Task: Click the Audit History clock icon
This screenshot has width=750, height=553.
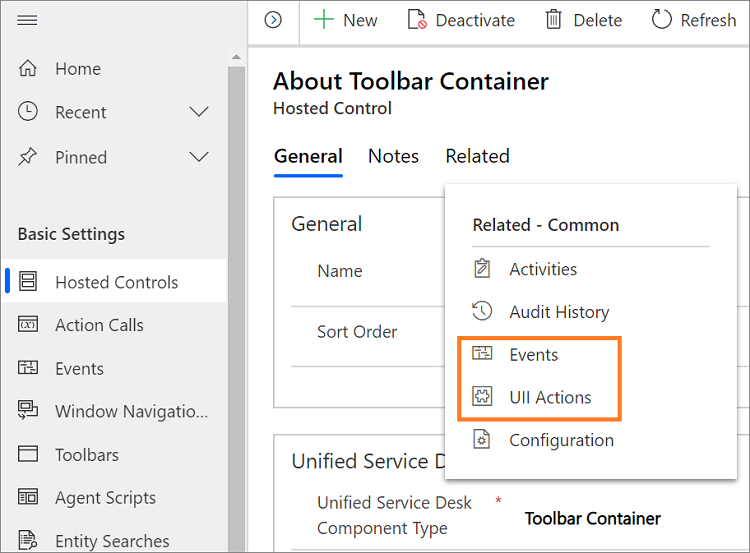Action: click(x=482, y=311)
